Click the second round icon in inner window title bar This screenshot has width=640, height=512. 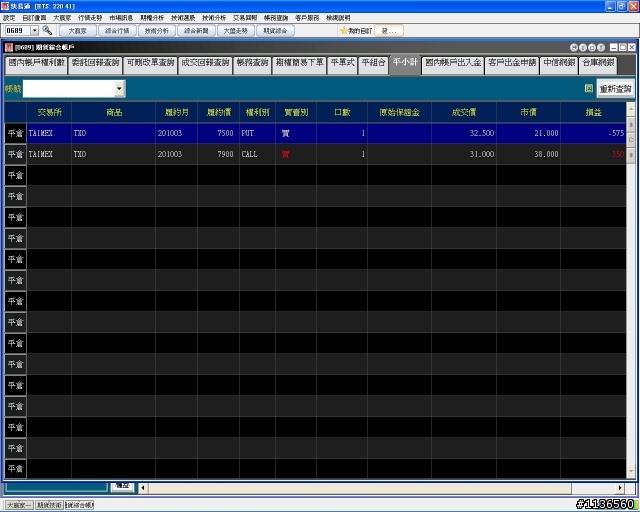coord(583,47)
